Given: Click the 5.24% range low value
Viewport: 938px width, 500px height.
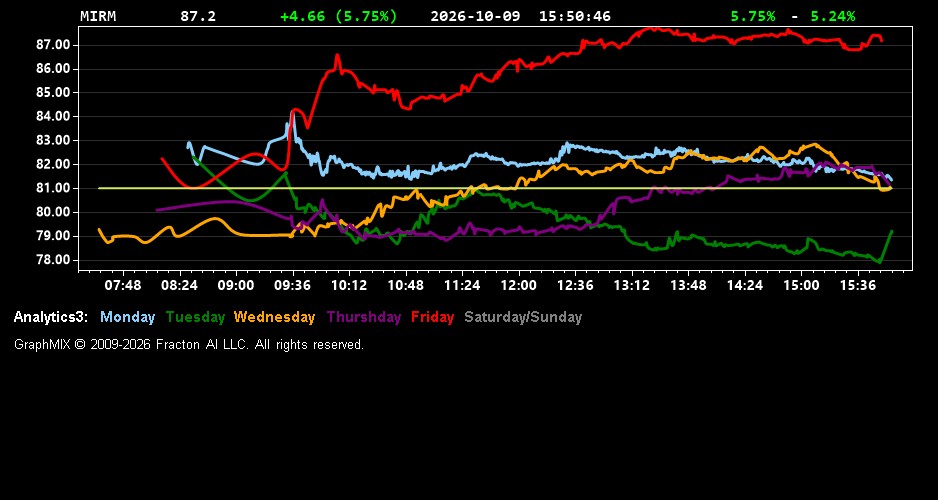Looking at the screenshot, I should click(x=833, y=17).
